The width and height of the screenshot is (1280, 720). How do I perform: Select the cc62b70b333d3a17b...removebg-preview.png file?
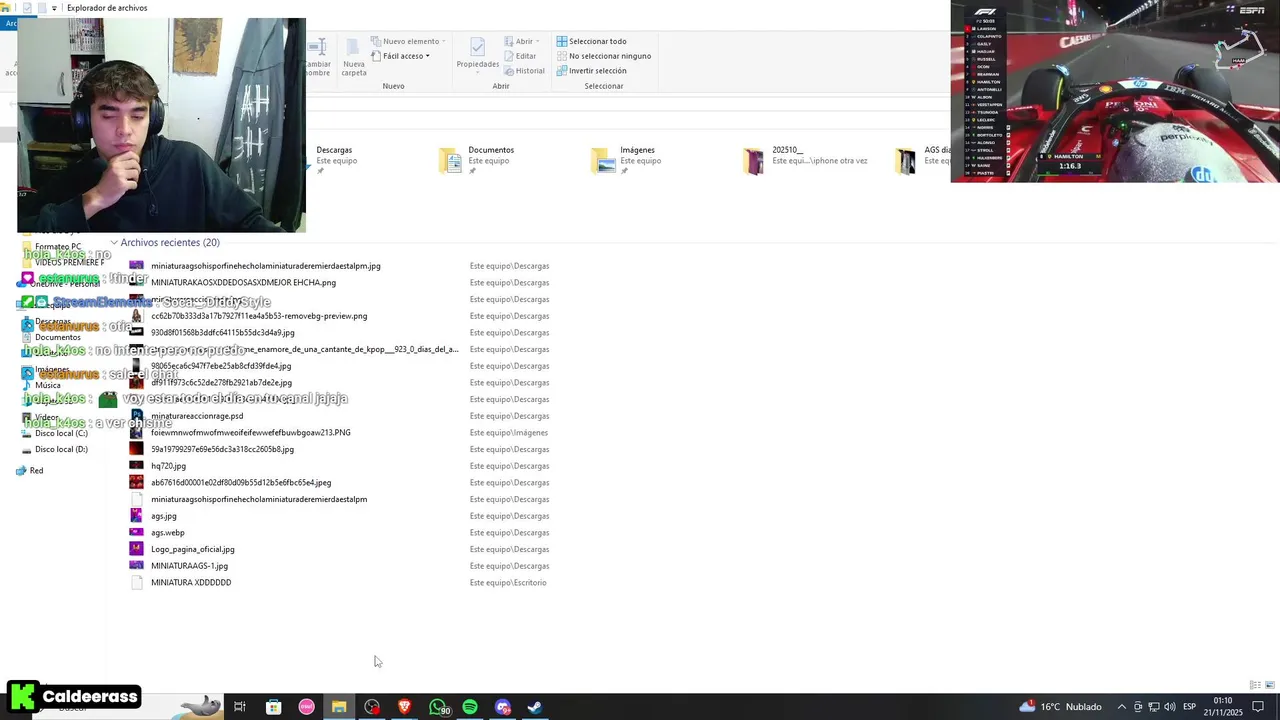click(x=259, y=316)
